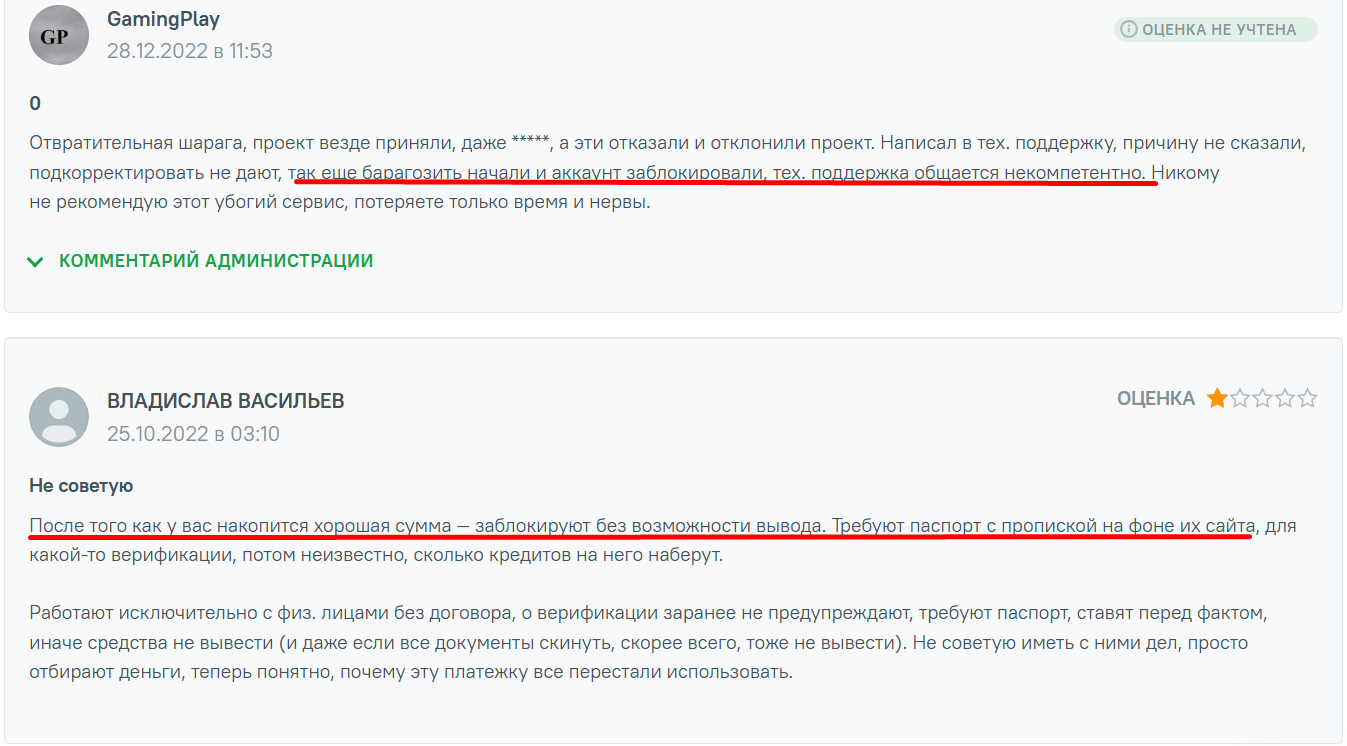Click the orange star rating indicator
Viewport: 1347px width, 746px height.
1218,397
